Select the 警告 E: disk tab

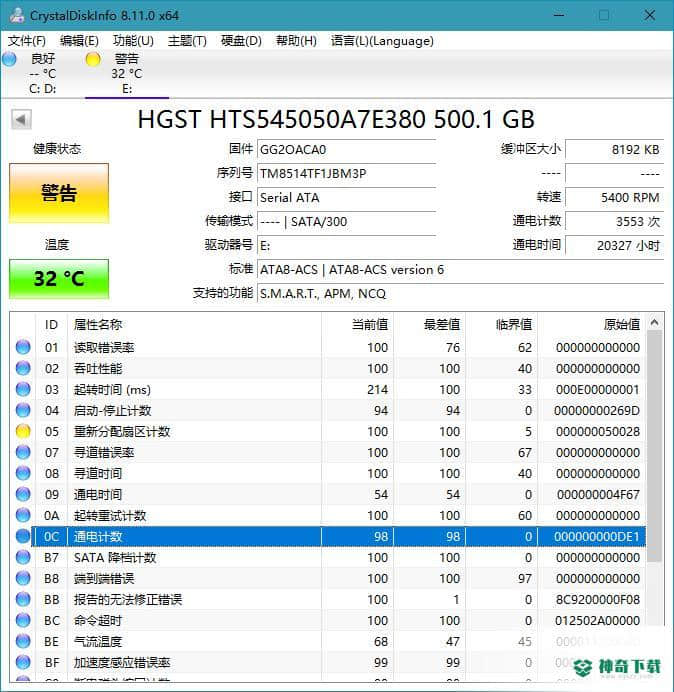[127, 73]
